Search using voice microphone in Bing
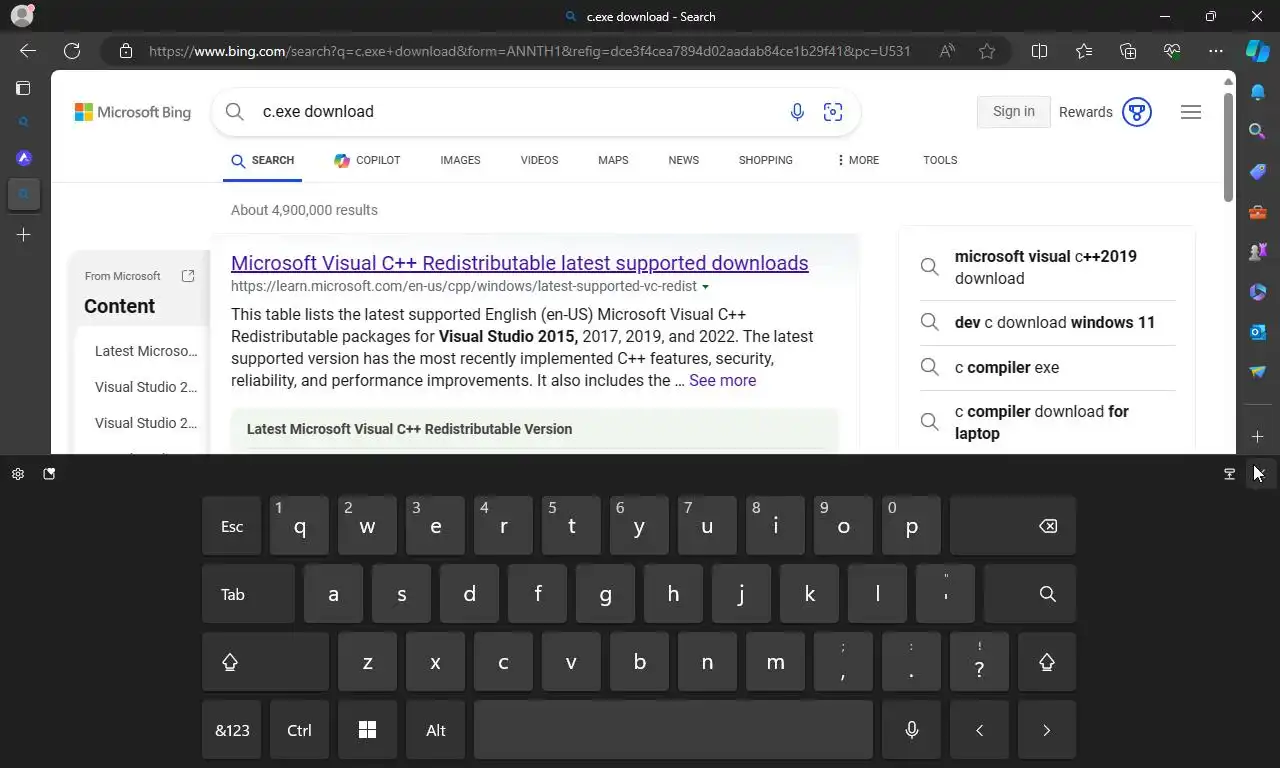The image size is (1280, 768). [x=797, y=112]
